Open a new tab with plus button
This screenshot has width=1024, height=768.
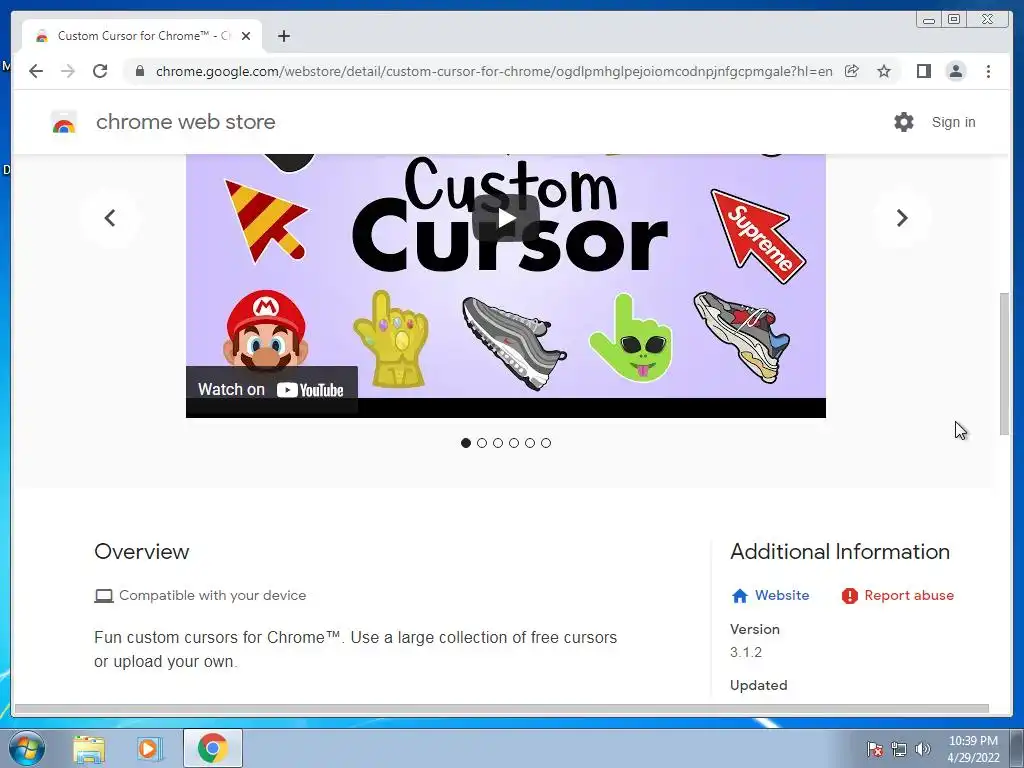coord(283,36)
